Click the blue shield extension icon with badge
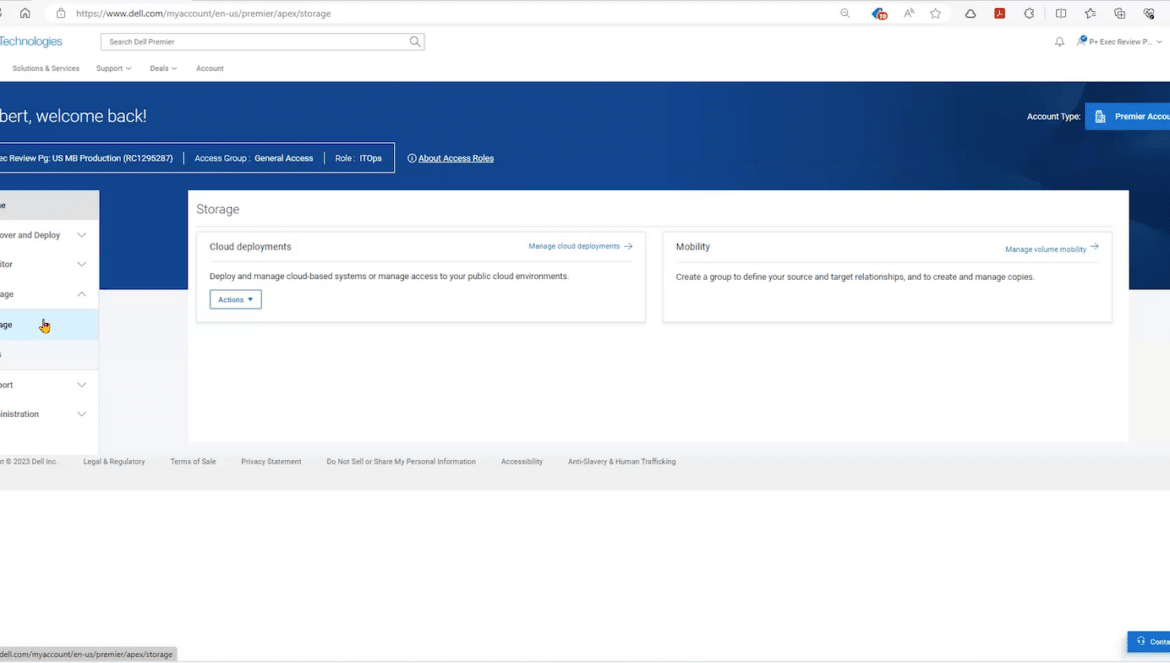Viewport: 1170px width, 663px height. 879,13
